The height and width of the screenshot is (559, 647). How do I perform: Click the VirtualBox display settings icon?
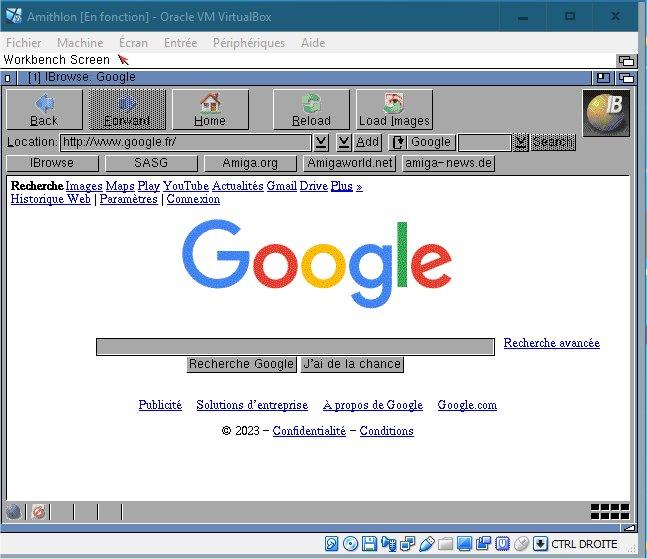click(464, 544)
